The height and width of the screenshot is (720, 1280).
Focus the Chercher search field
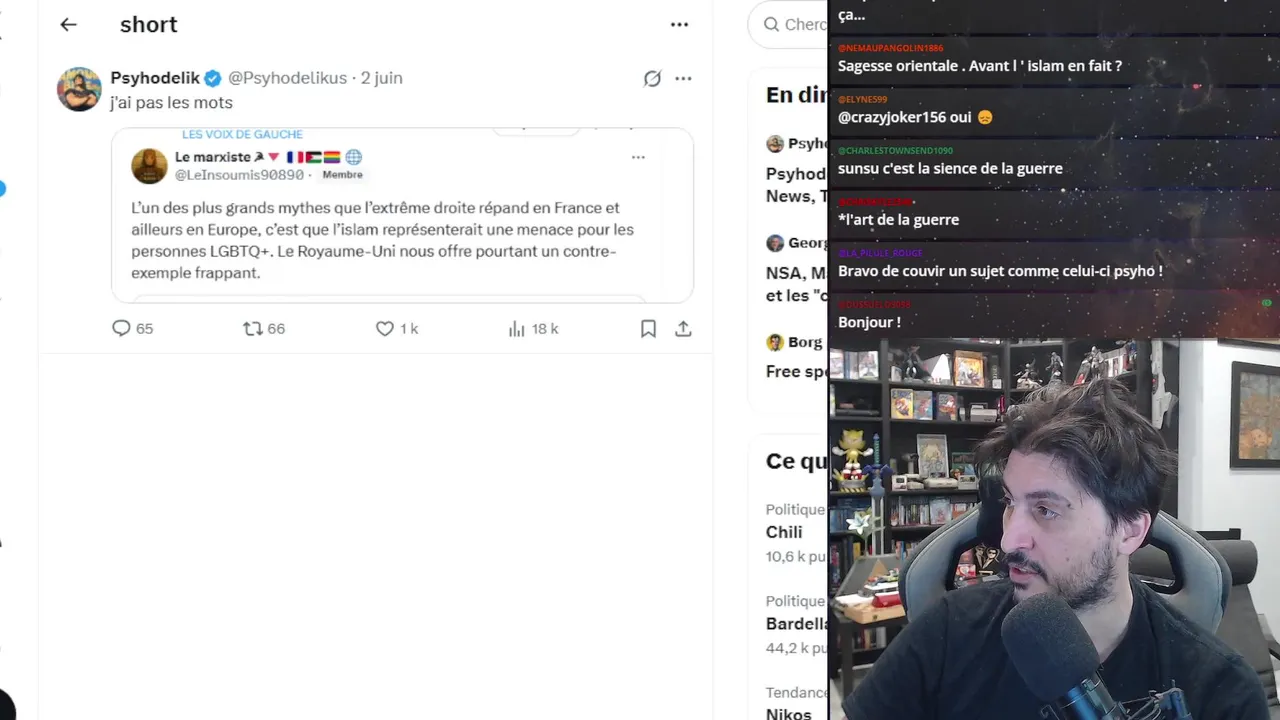[x=790, y=25]
